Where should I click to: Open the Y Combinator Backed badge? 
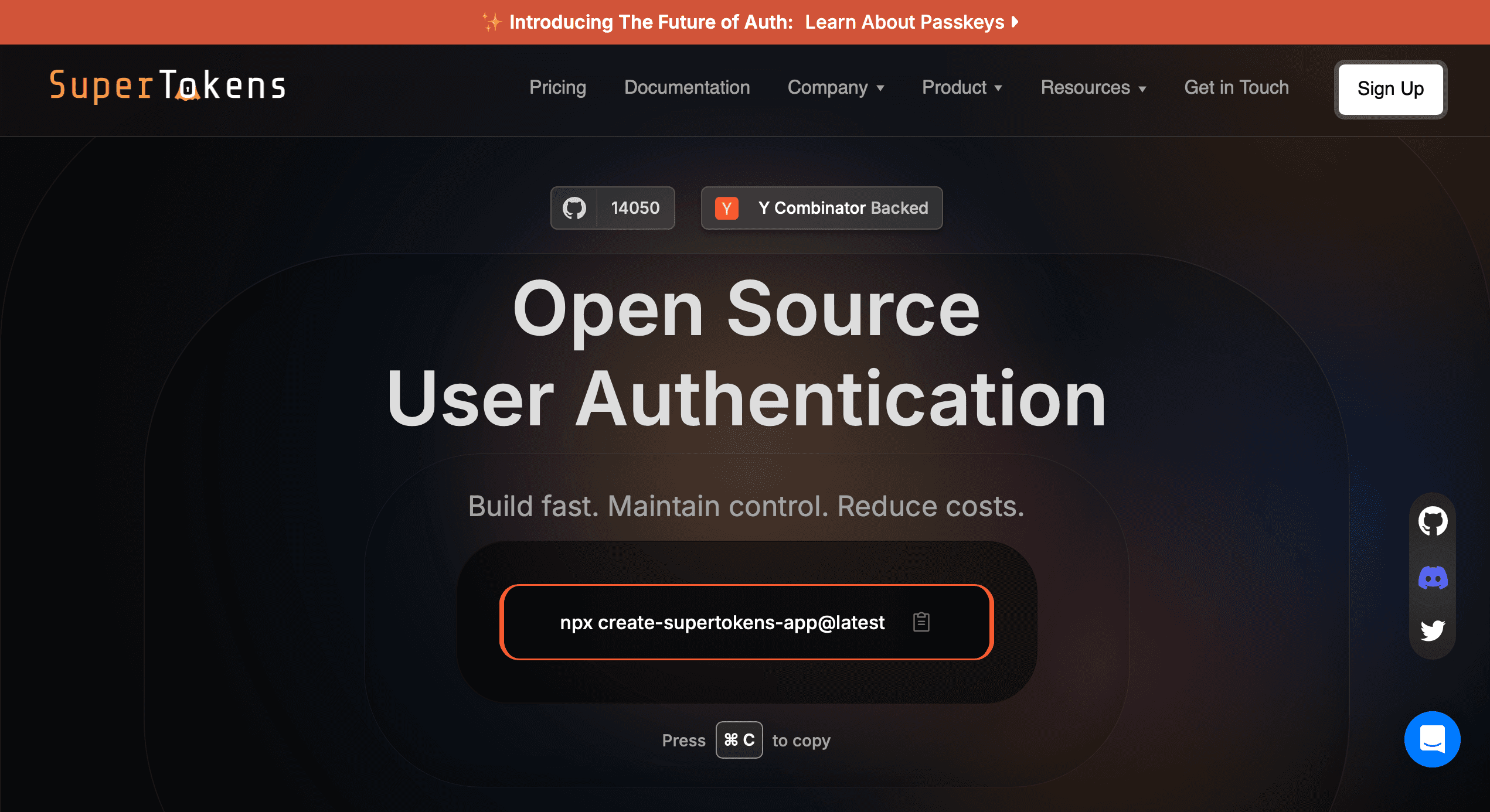(x=821, y=208)
